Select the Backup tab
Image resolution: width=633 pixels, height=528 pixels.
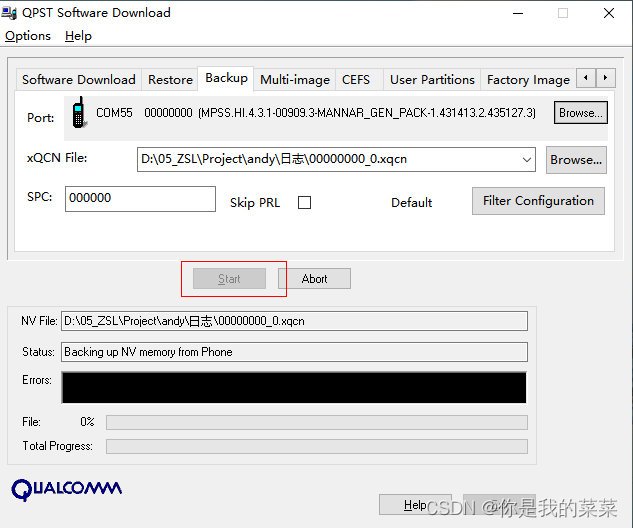click(x=226, y=78)
